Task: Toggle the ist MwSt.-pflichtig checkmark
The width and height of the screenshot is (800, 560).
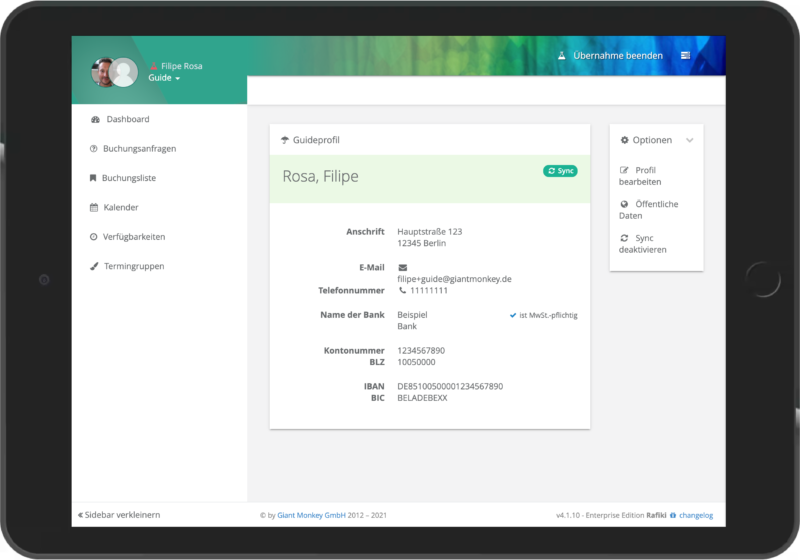Action: 513,315
